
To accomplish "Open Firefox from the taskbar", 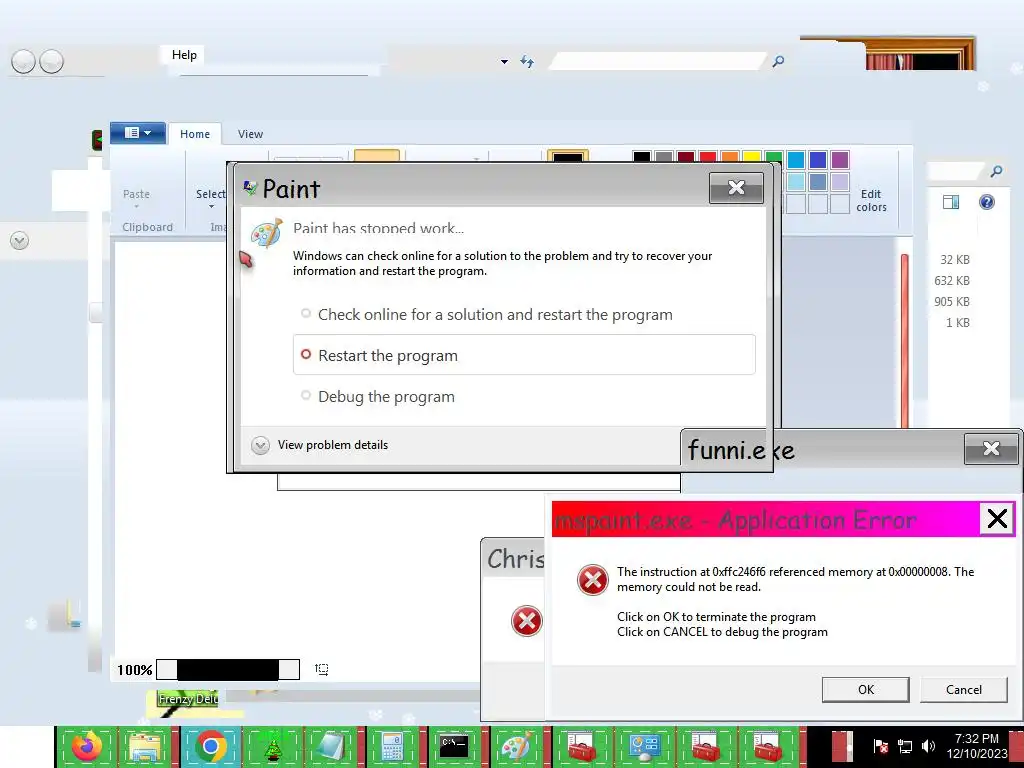I will [87, 746].
